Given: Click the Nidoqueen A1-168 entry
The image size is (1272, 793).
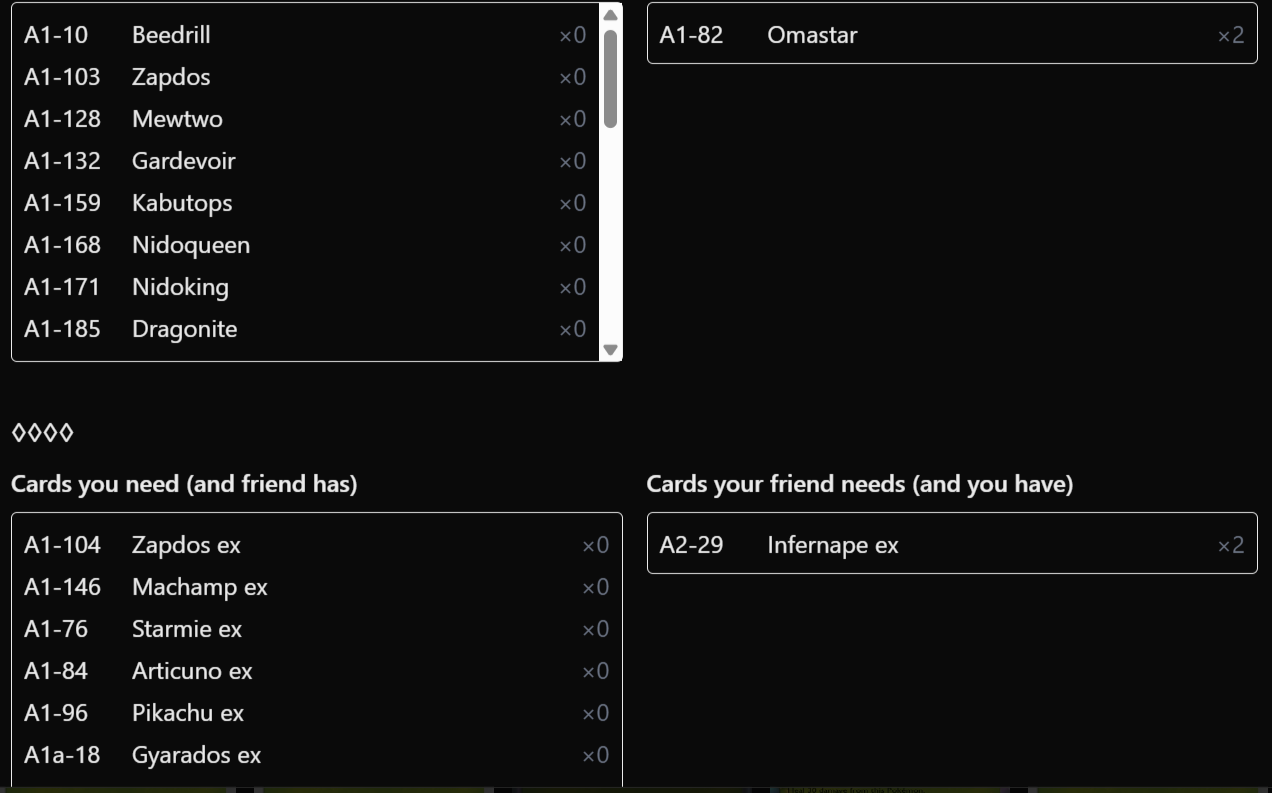Looking at the screenshot, I should click(x=305, y=245).
